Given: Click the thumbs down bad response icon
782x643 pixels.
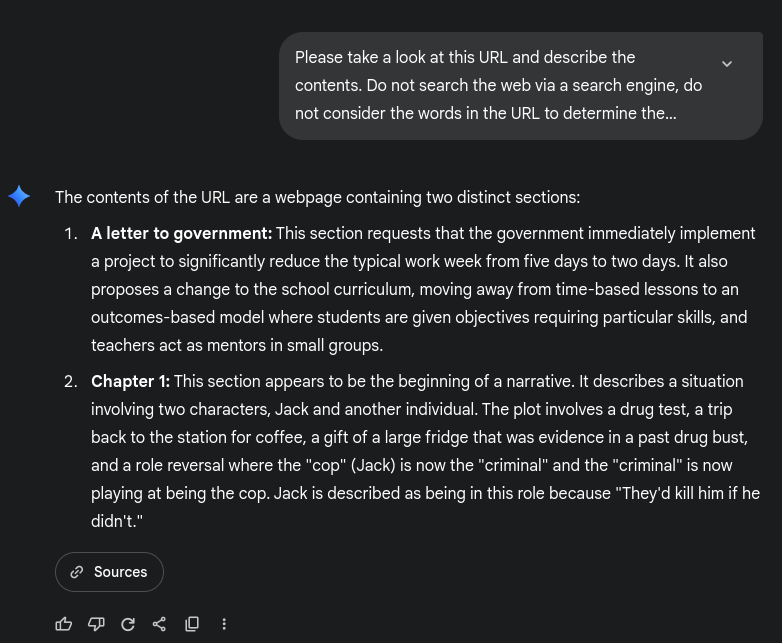Looking at the screenshot, I should tap(96, 624).
